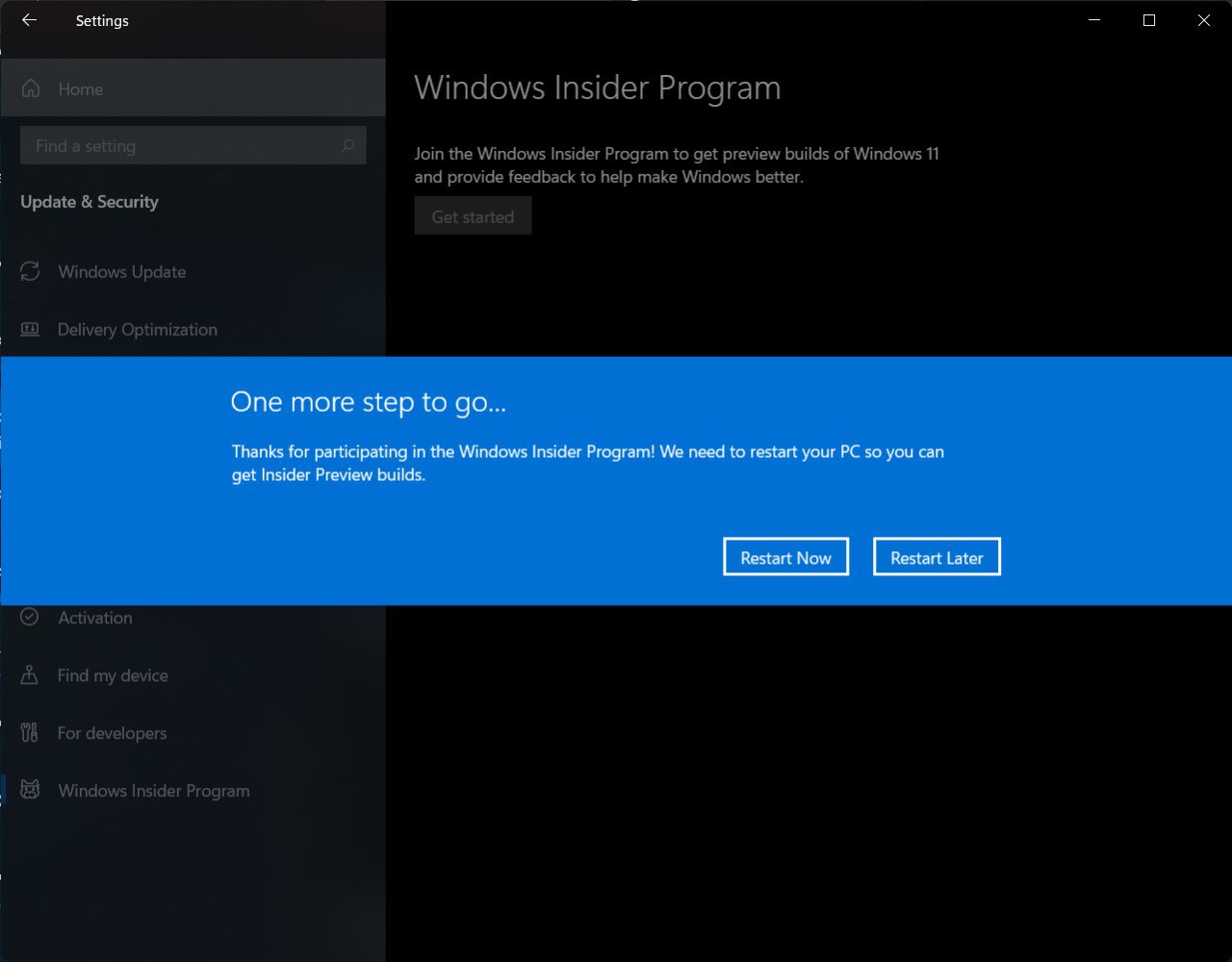Go back using the Settings back arrow
This screenshot has height=962, width=1232.
click(x=29, y=20)
